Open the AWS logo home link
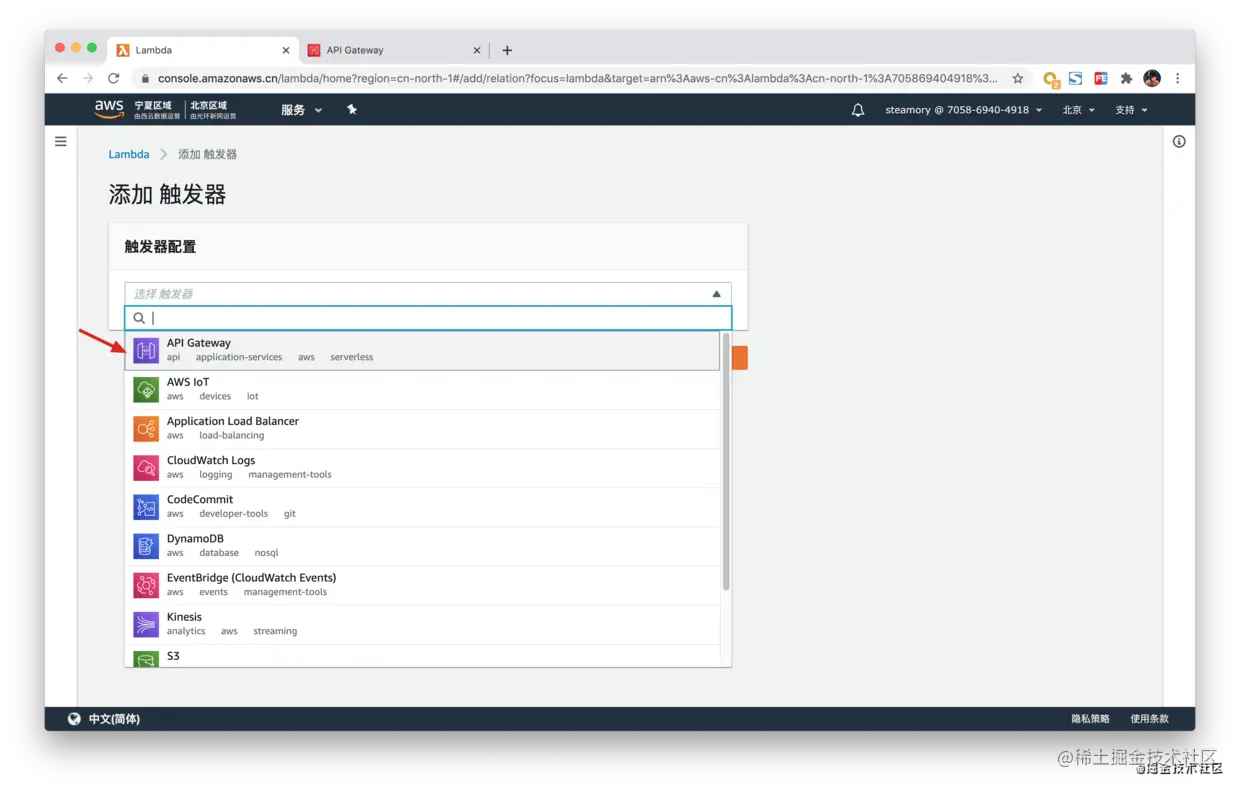 click(109, 109)
